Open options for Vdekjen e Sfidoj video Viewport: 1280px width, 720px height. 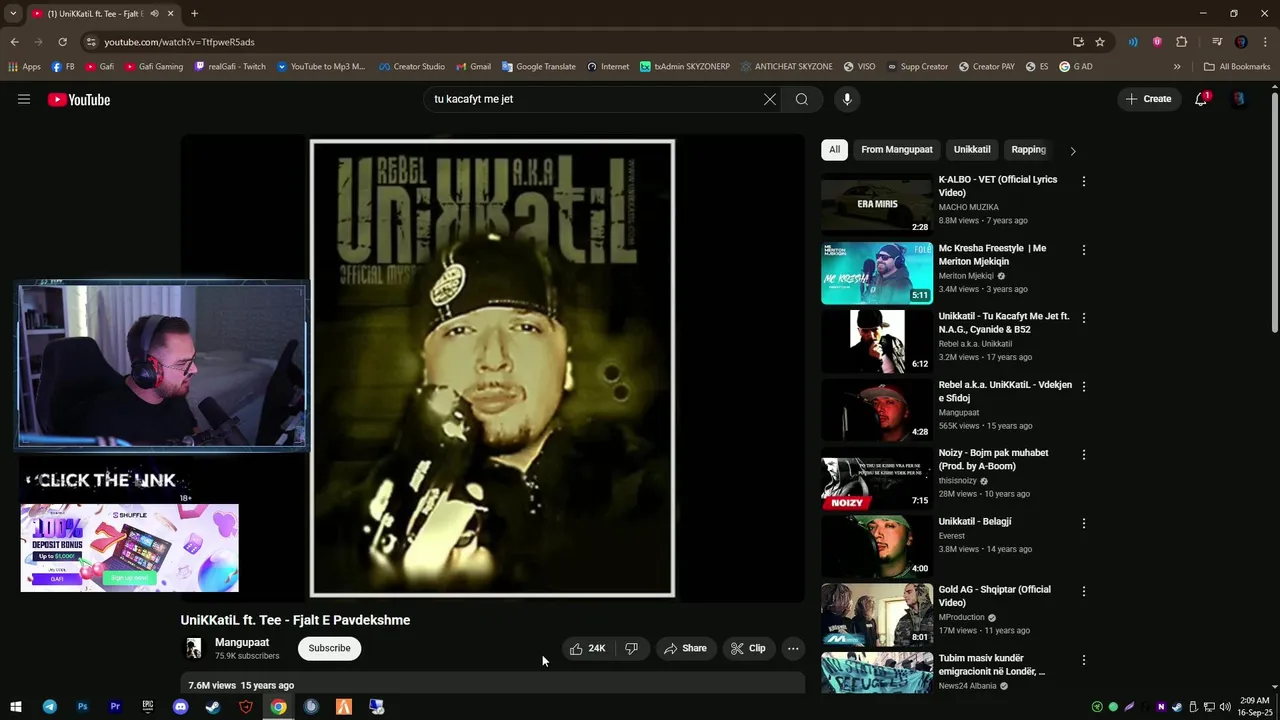[1083, 386]
